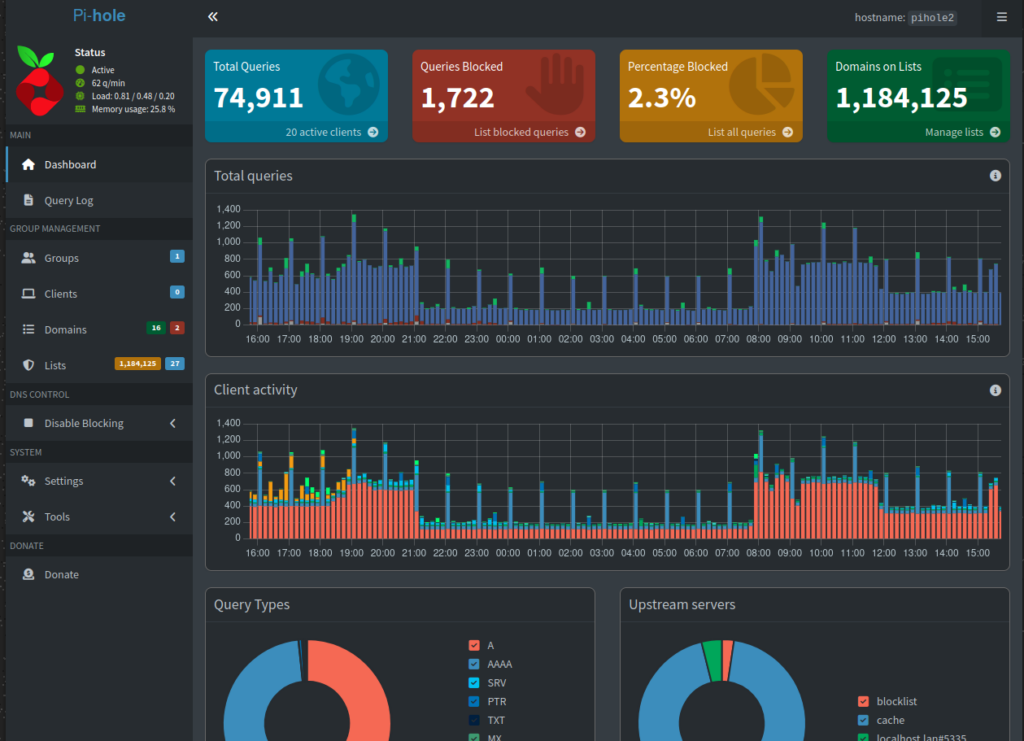Viewport: 1024px width, 741px height.
Task: Click List all queries link
Action: coord(741,132)
